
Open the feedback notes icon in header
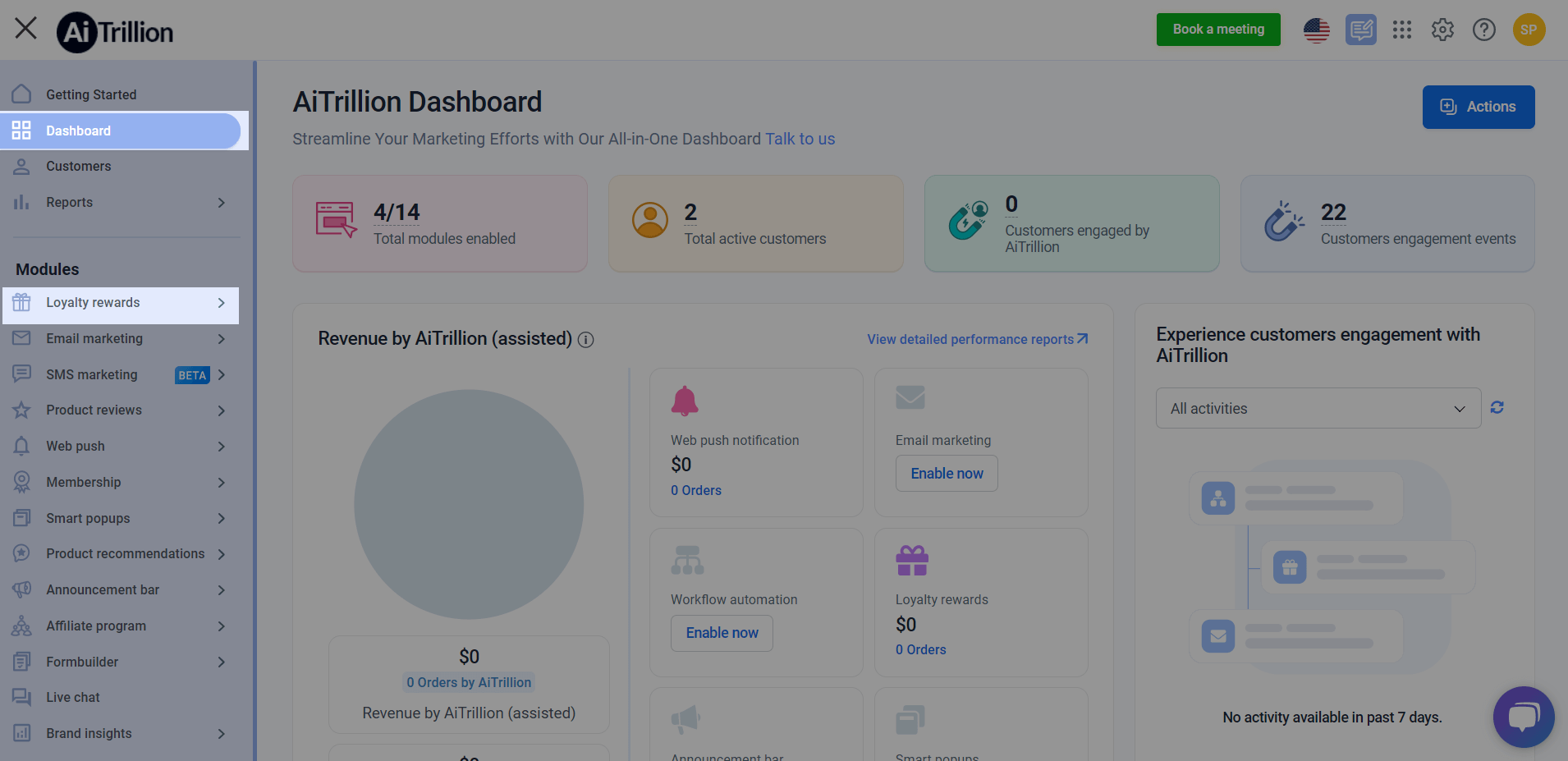[x=1361, y=30]
